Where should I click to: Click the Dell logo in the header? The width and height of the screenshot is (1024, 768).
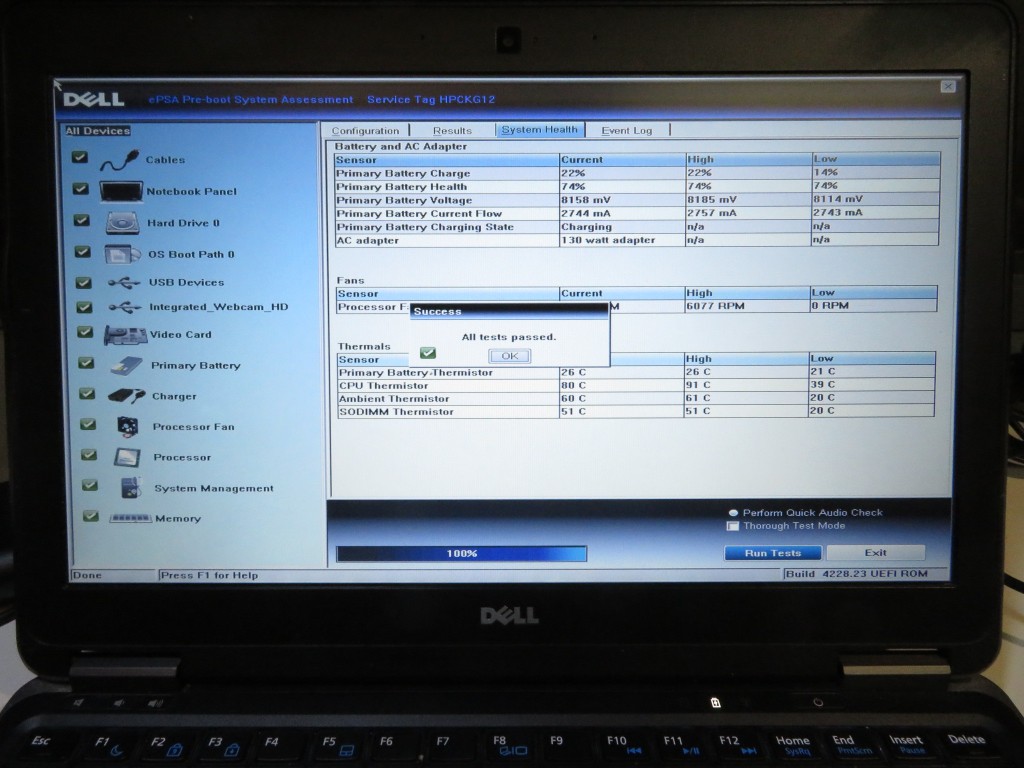[x=93, y=99]
